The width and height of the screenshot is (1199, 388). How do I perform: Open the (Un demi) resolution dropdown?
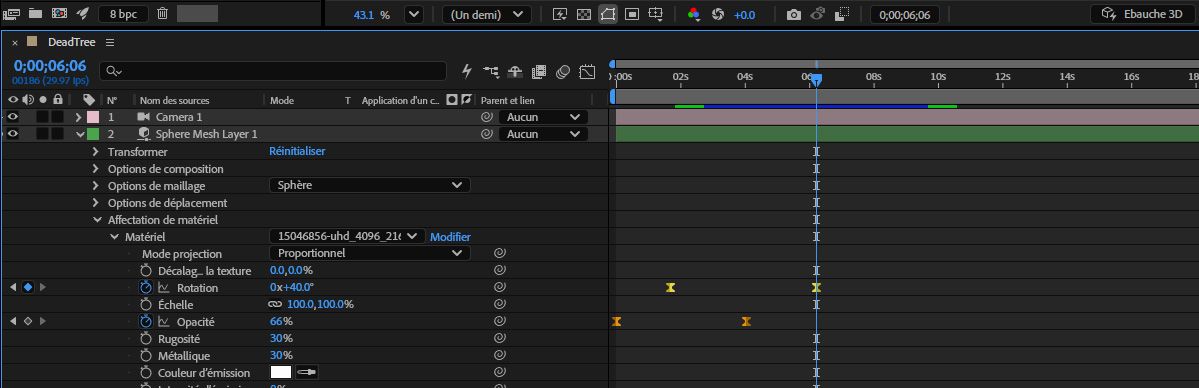point(487,15)
